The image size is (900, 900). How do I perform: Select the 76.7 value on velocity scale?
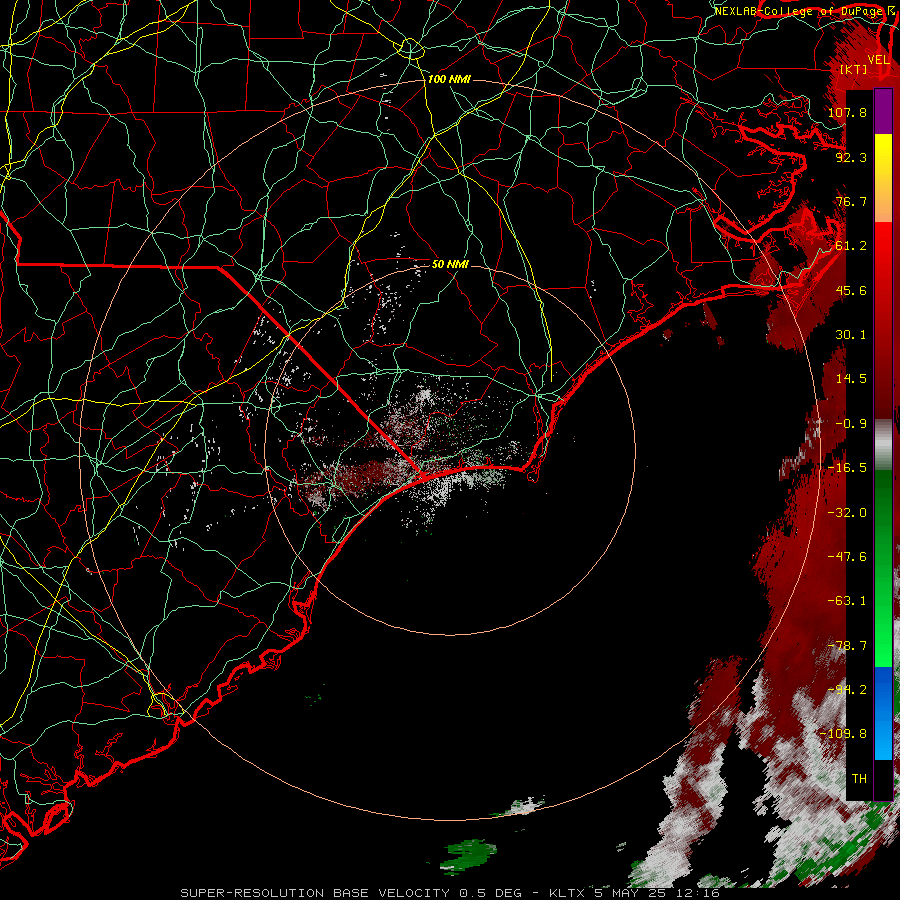[851, 201]
